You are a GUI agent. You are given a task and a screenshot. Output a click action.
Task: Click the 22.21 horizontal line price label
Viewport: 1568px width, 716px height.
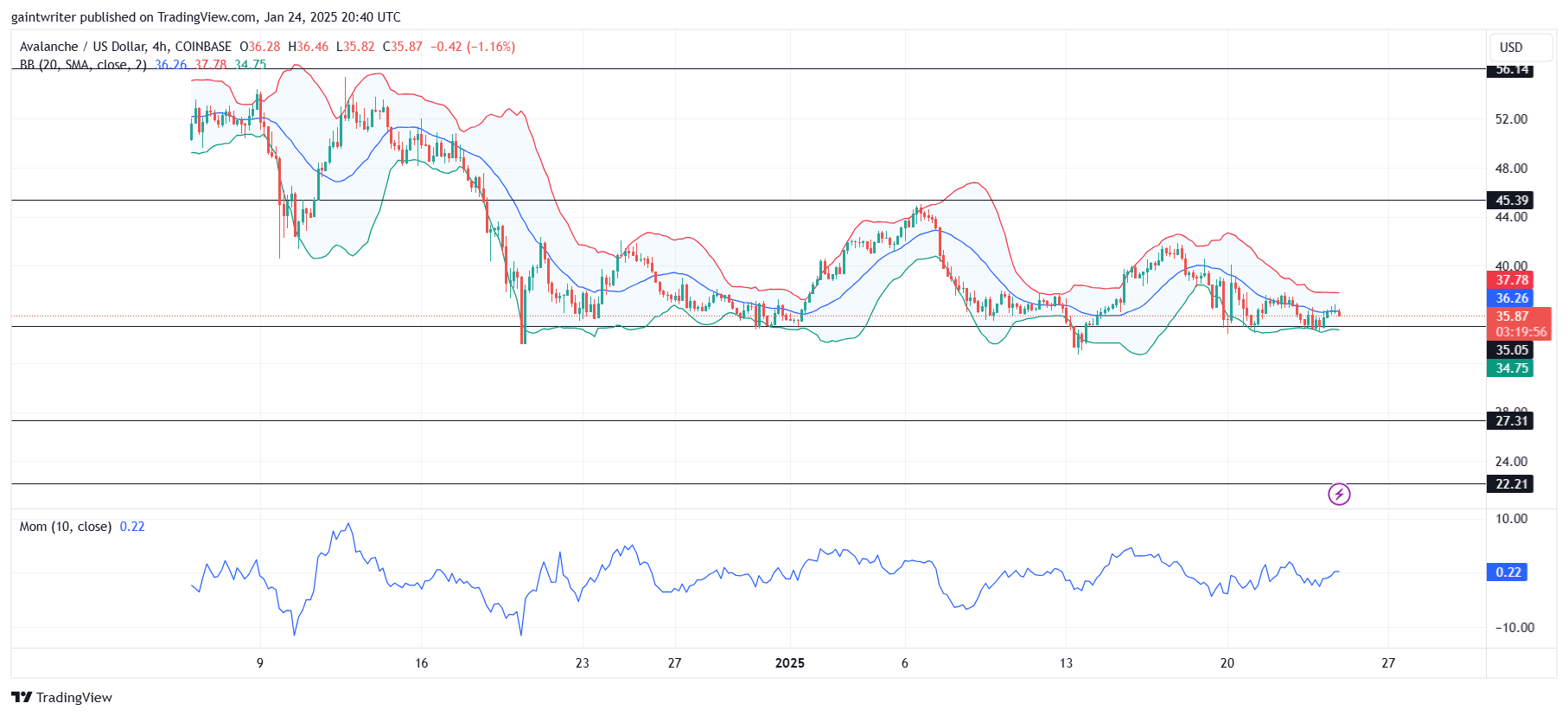[1511, 484]
